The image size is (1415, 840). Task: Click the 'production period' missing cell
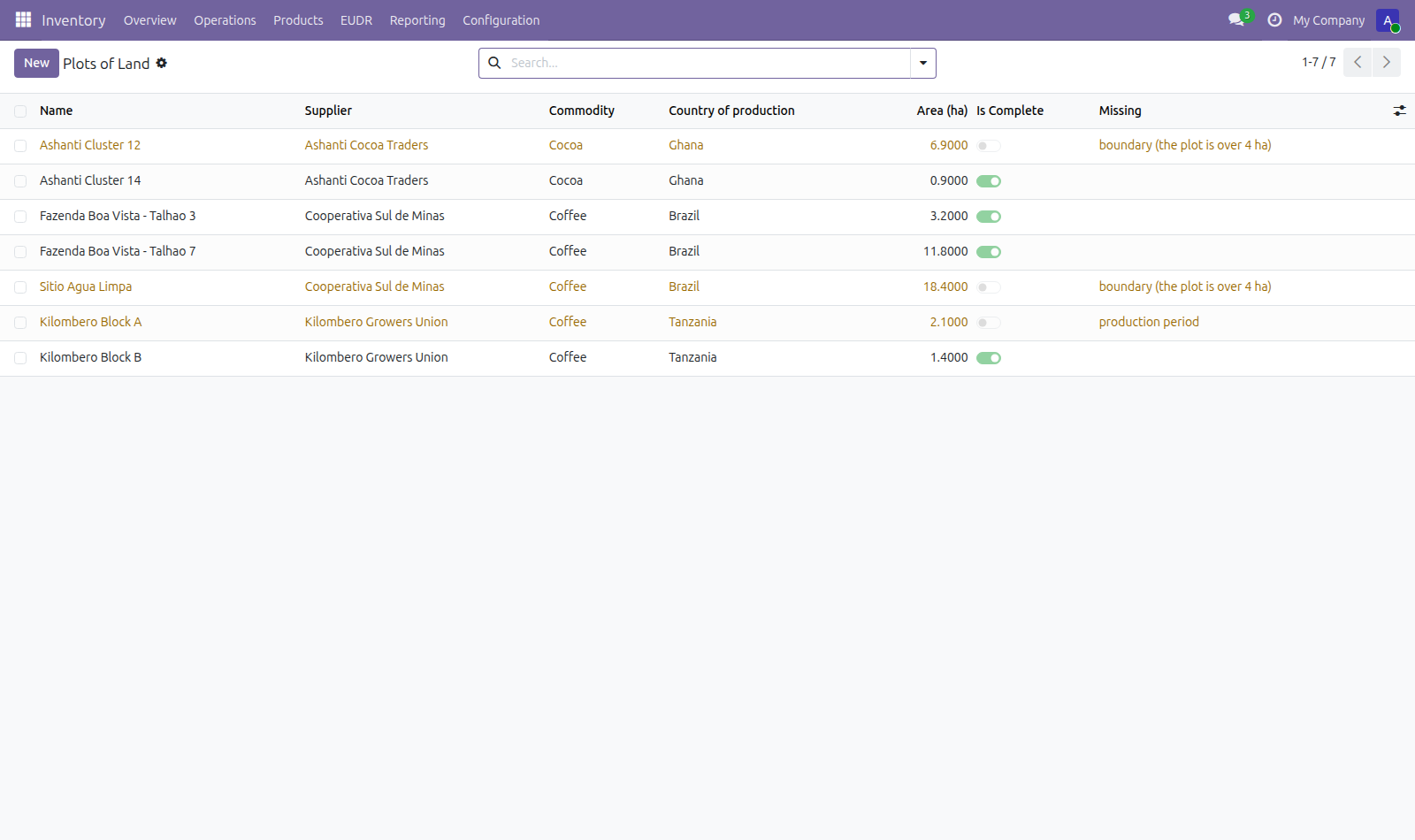click(1149, 322)
